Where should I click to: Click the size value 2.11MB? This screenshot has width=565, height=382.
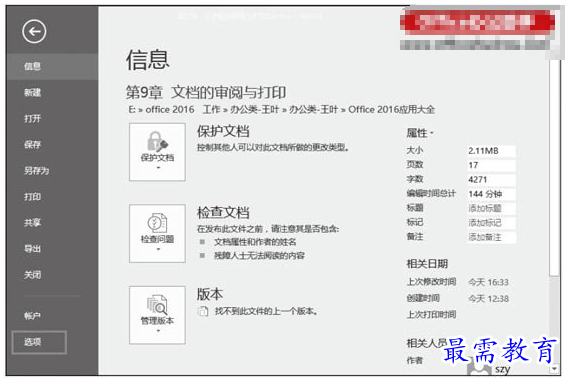tap(491, 151)
